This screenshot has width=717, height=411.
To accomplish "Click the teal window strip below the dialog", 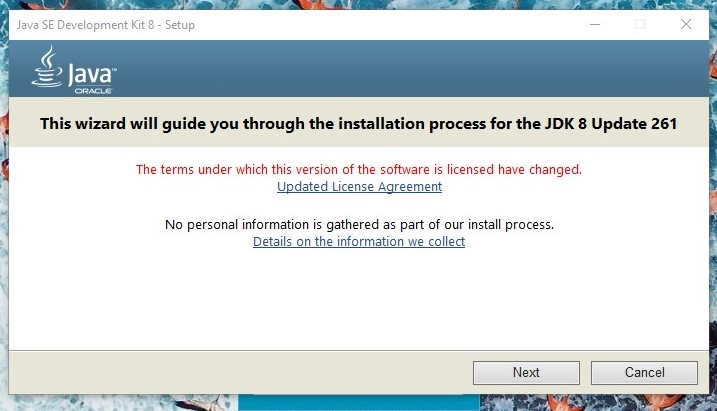I will pos(360,404).
